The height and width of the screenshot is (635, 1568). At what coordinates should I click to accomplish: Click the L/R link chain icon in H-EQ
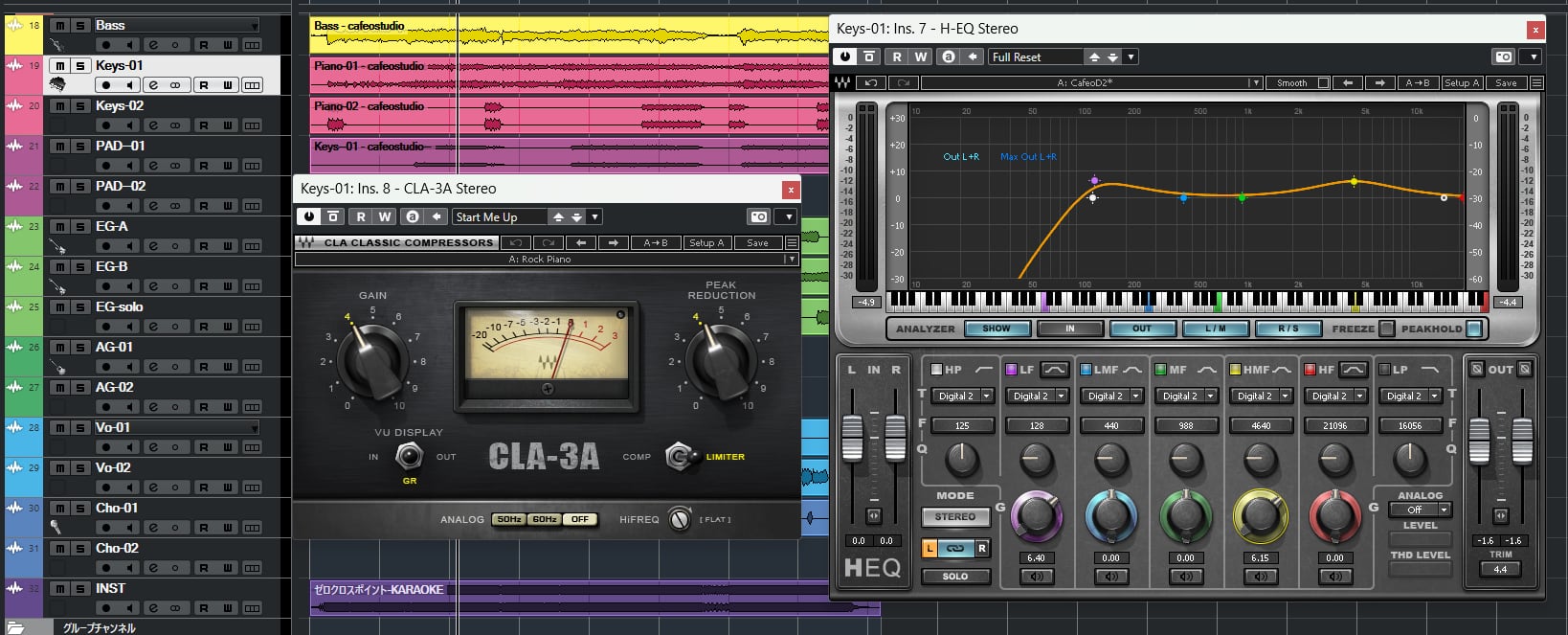click(954, 549)
